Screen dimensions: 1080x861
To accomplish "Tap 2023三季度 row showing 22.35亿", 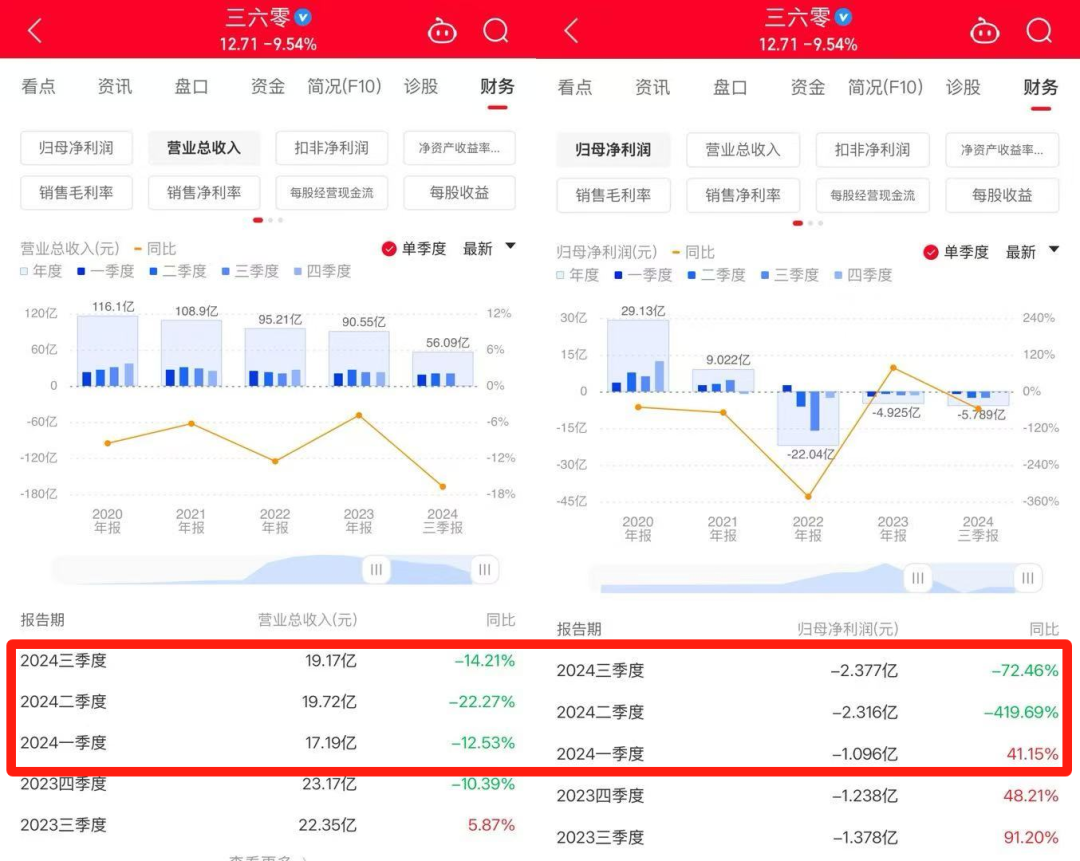I will (x=267, y=825).
